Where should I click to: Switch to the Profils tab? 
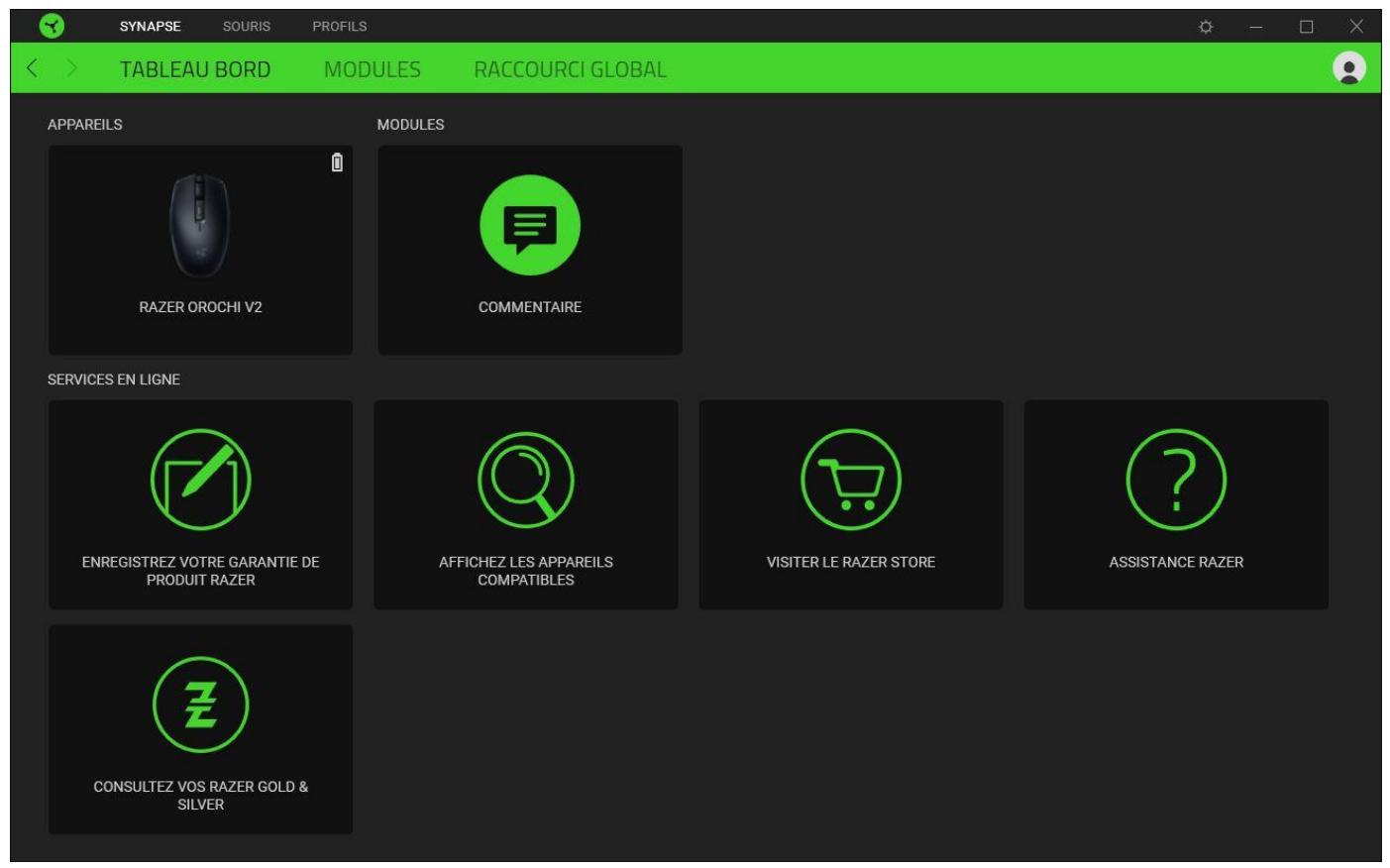[340, 27]
